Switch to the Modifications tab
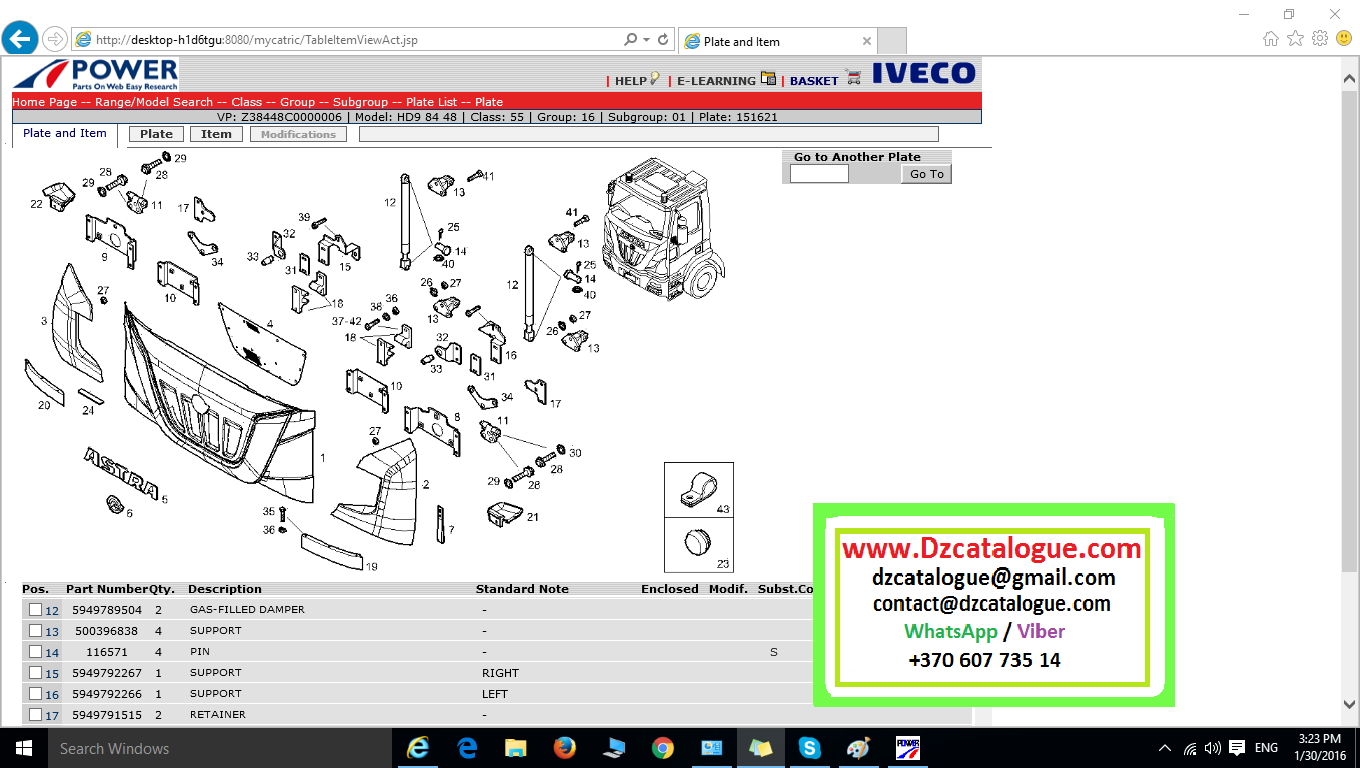This screenshot has width=1360, height=768. pyautogui.click(x=298, y=134)
